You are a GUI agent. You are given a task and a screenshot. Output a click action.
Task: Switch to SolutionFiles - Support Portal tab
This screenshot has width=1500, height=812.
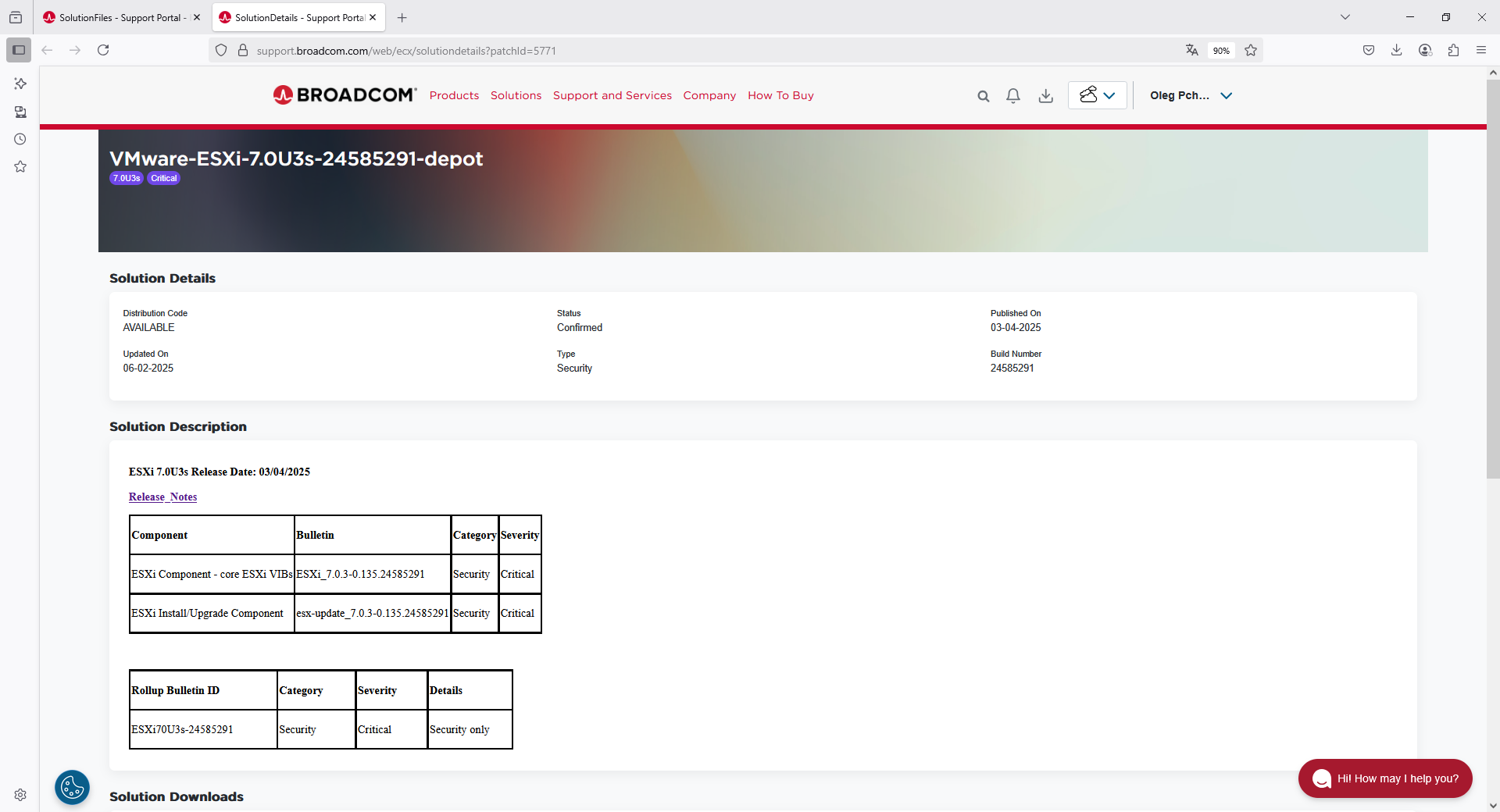[x=121, y=17]
